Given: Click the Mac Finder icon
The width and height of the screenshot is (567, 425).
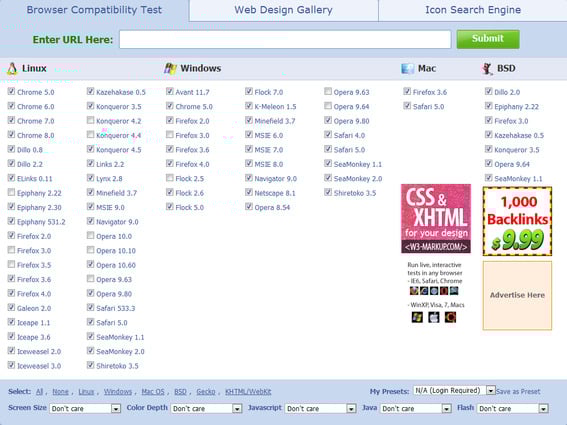Looking at the screenshot, I should pos(408,68).
